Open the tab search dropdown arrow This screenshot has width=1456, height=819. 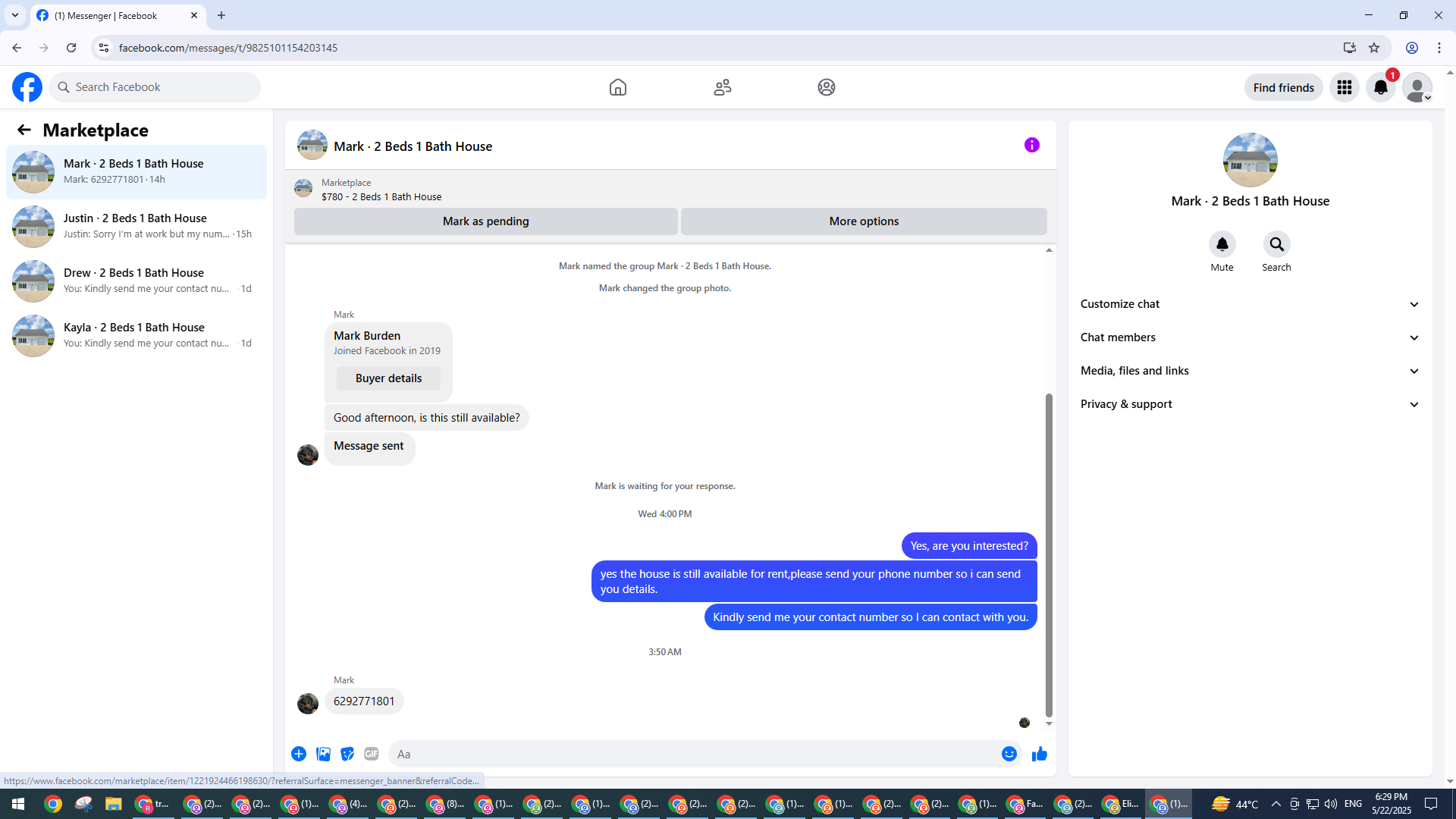point(15,15)
